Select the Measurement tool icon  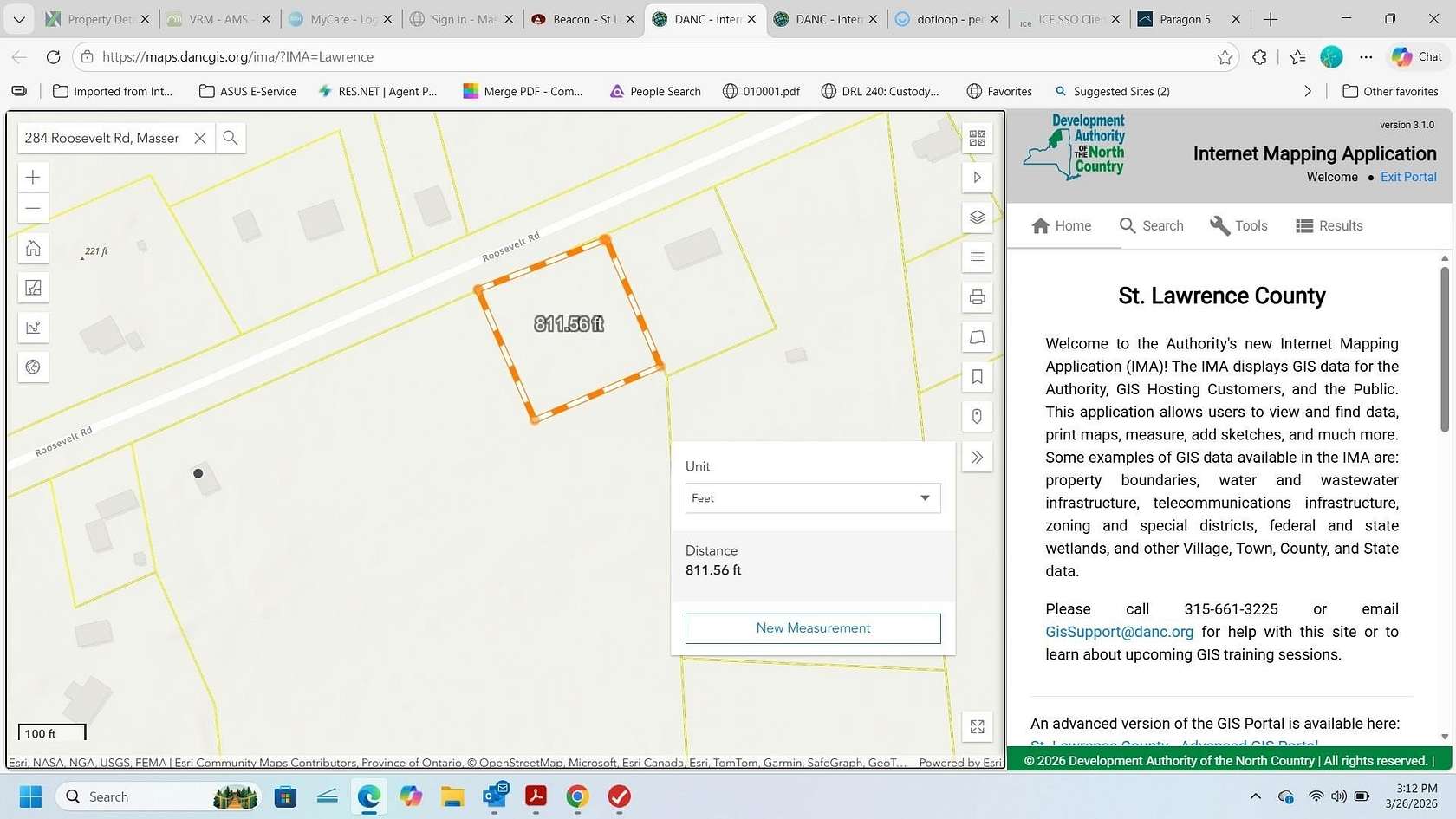(x=33, y=327)
